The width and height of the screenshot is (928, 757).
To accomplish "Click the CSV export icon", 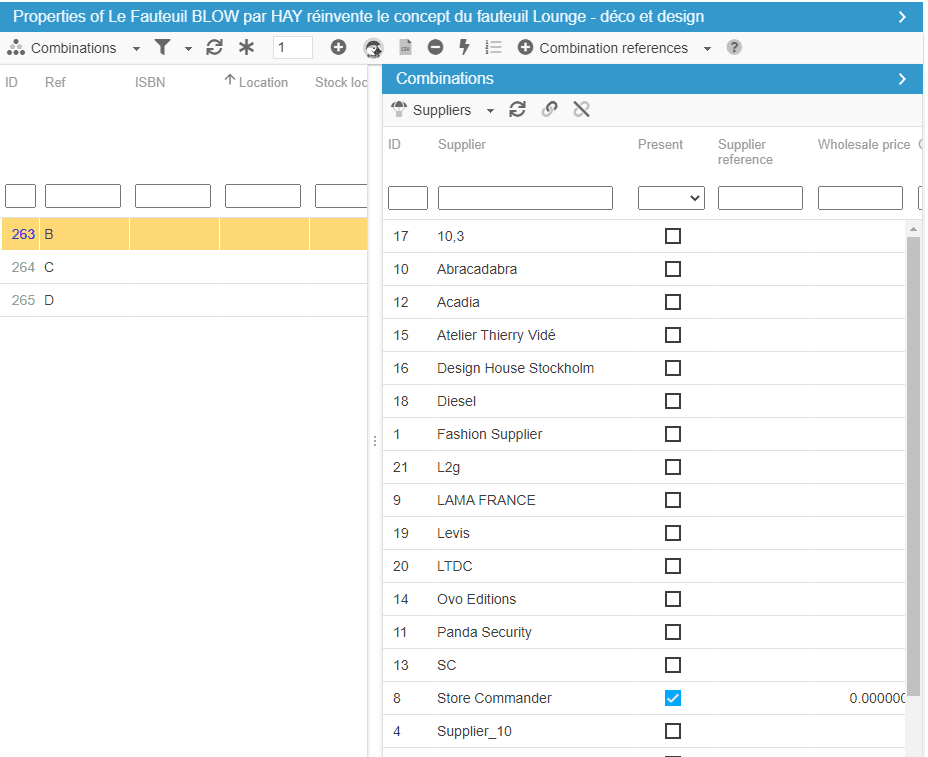I will (405, 48).
